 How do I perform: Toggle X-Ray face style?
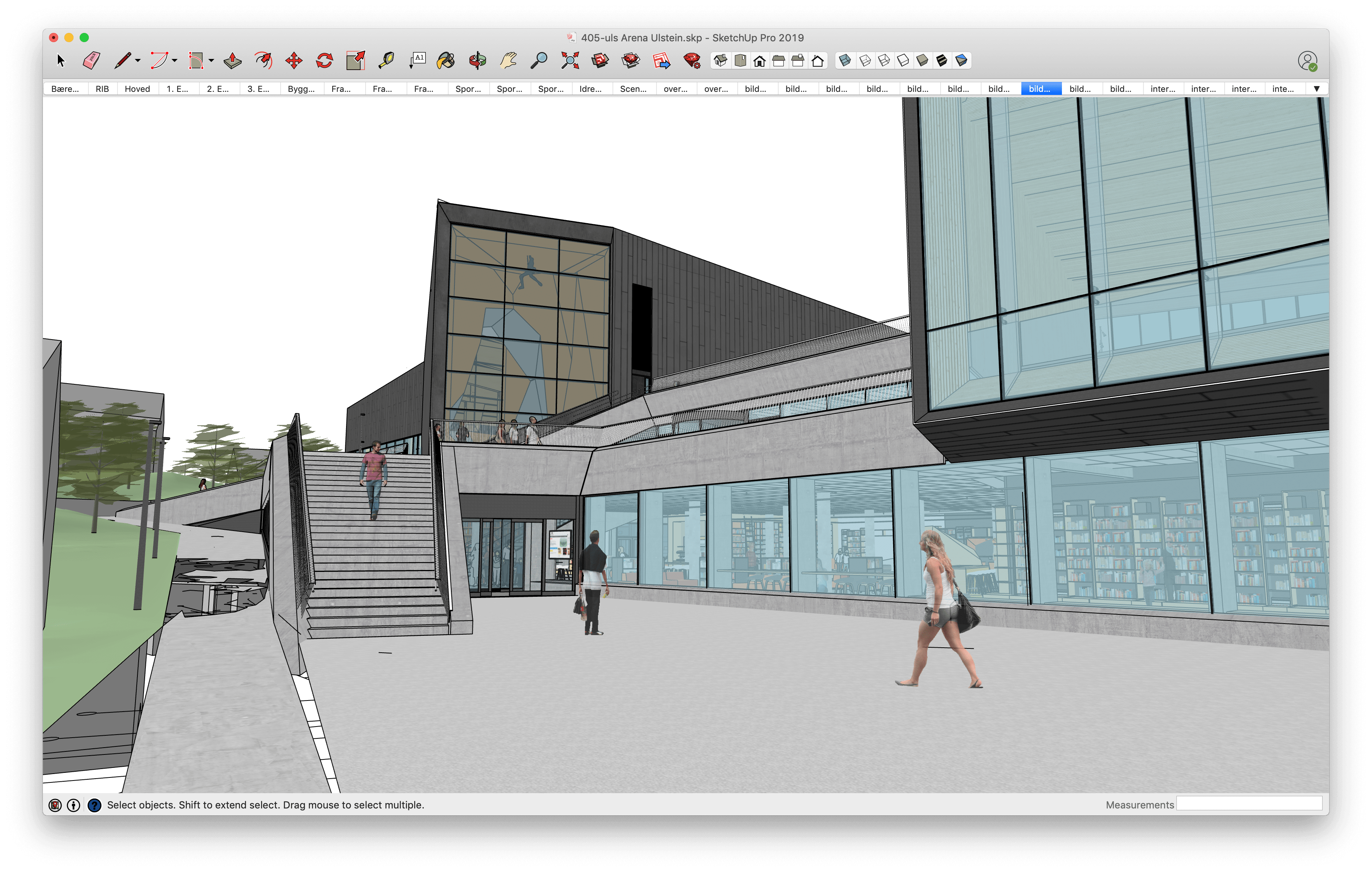click(x=846, y=60)
